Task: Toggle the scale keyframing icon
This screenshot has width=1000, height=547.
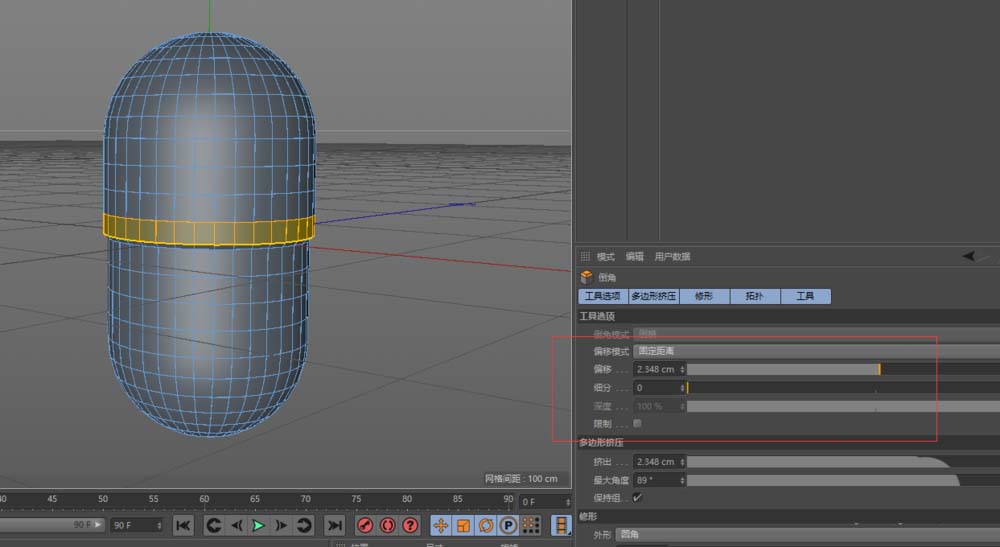Action: click(x=463, y=525)
